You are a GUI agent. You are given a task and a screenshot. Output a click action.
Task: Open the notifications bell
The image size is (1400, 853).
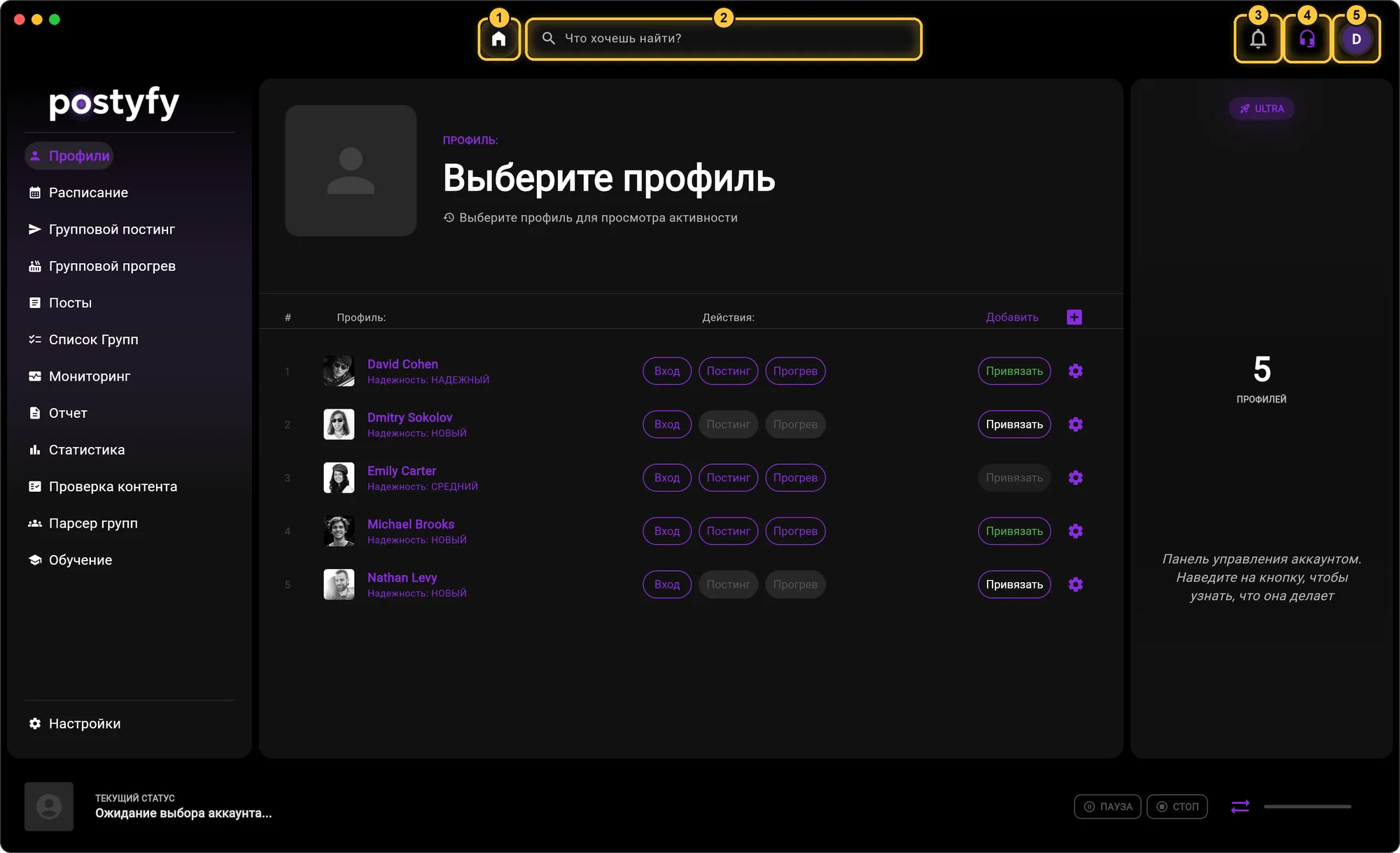(x=1258, y=39)
